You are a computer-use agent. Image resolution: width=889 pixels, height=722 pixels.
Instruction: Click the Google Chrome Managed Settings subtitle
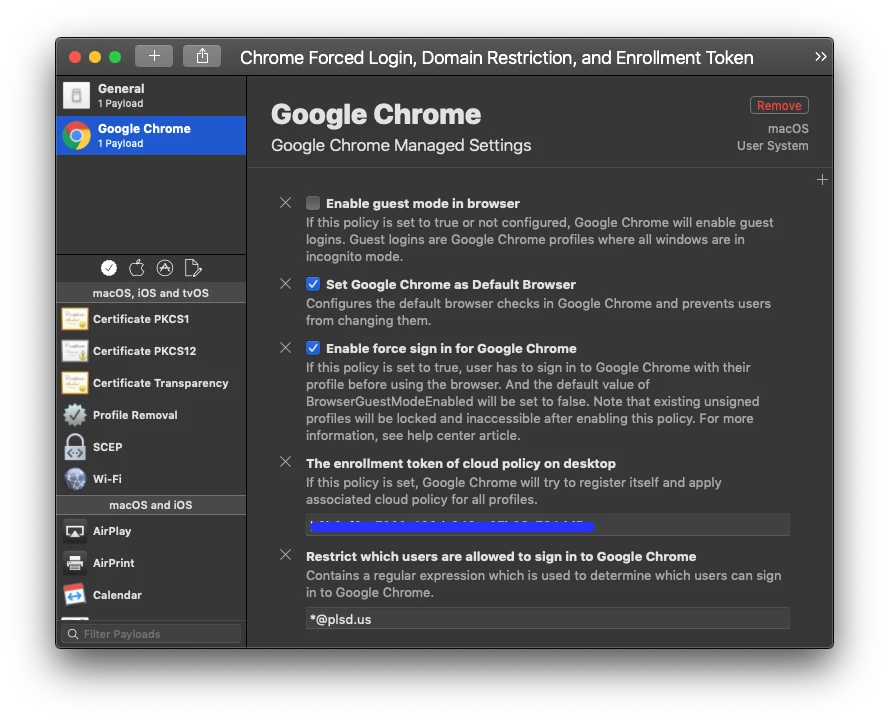401,145
